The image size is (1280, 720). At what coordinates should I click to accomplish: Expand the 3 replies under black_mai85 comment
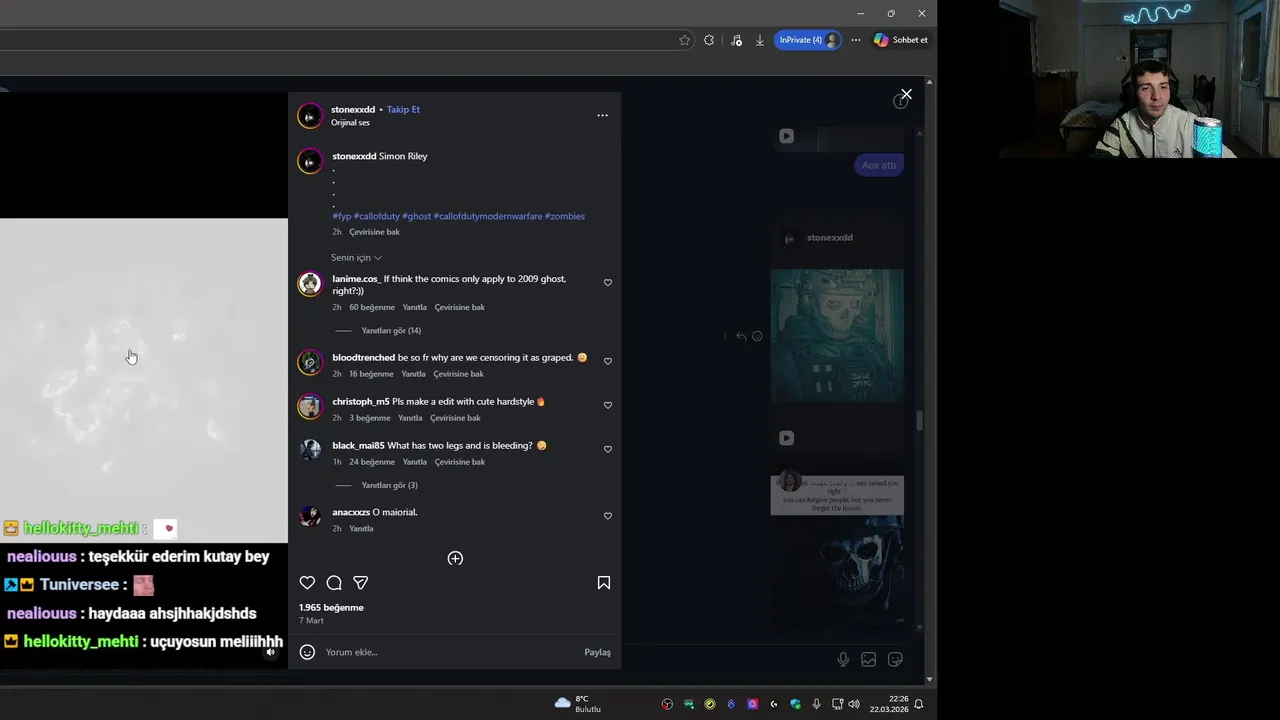389,485
